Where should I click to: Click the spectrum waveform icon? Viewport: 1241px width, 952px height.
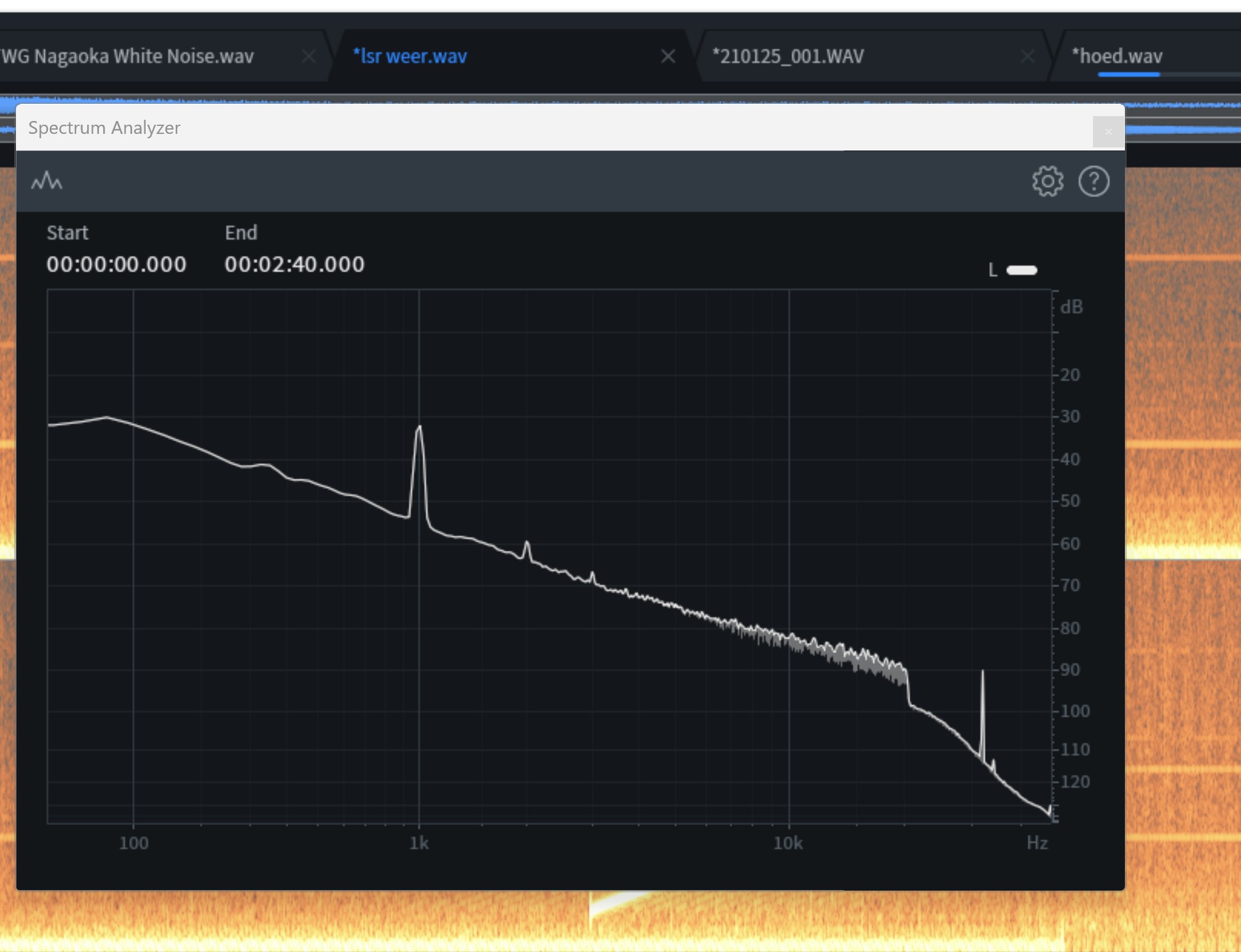[x=47, y=181]
